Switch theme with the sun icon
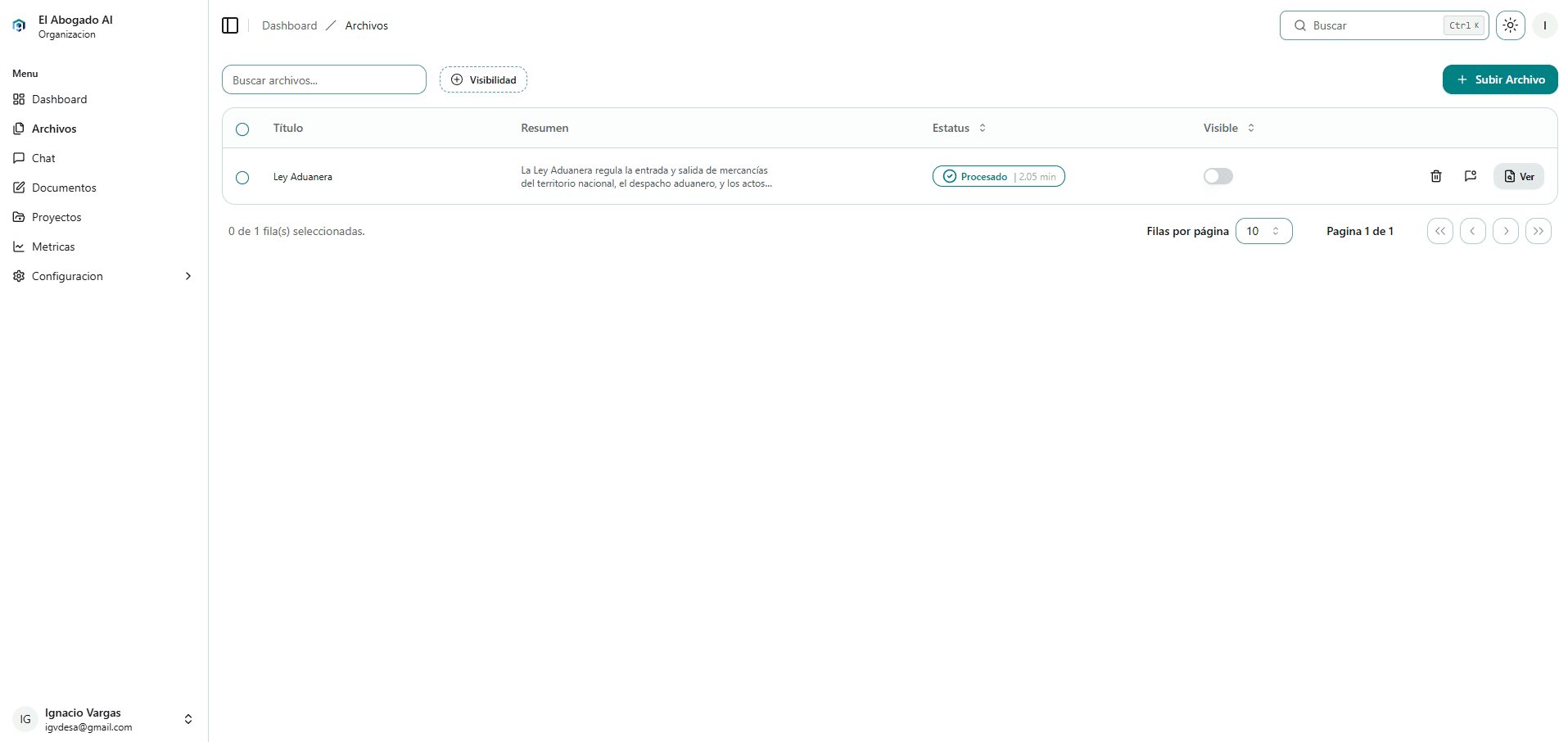Image resolution: width=1568 pixels, height=742 pixels. [1510, 25]
